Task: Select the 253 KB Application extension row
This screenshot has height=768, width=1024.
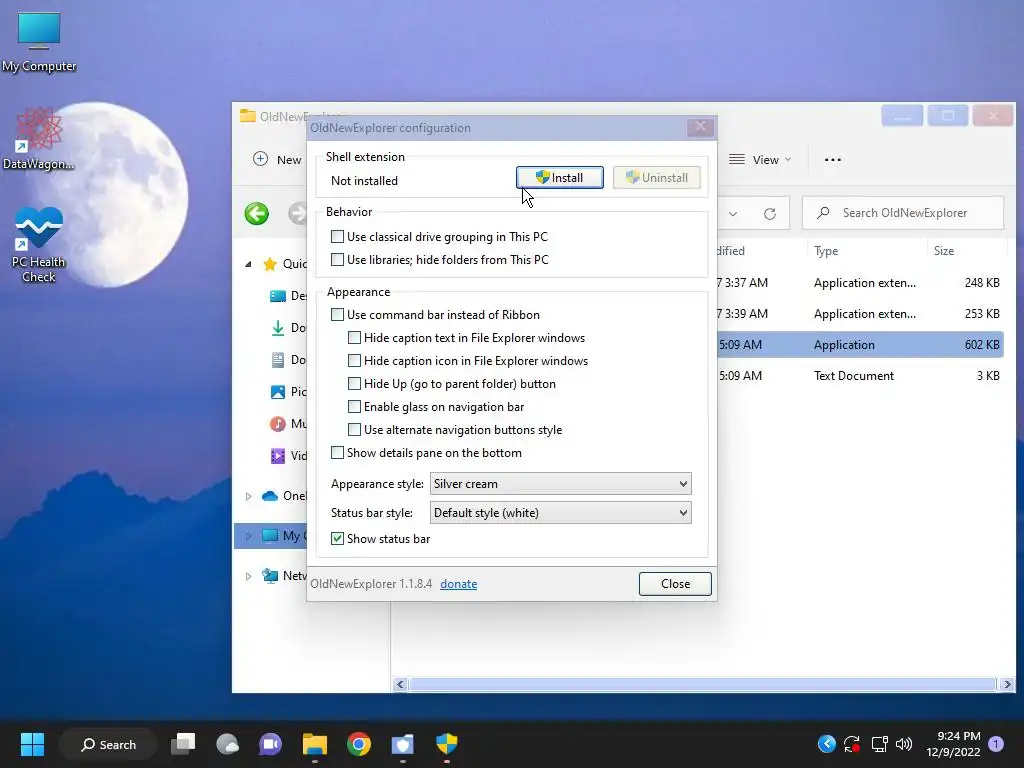Action: [860, 313]
